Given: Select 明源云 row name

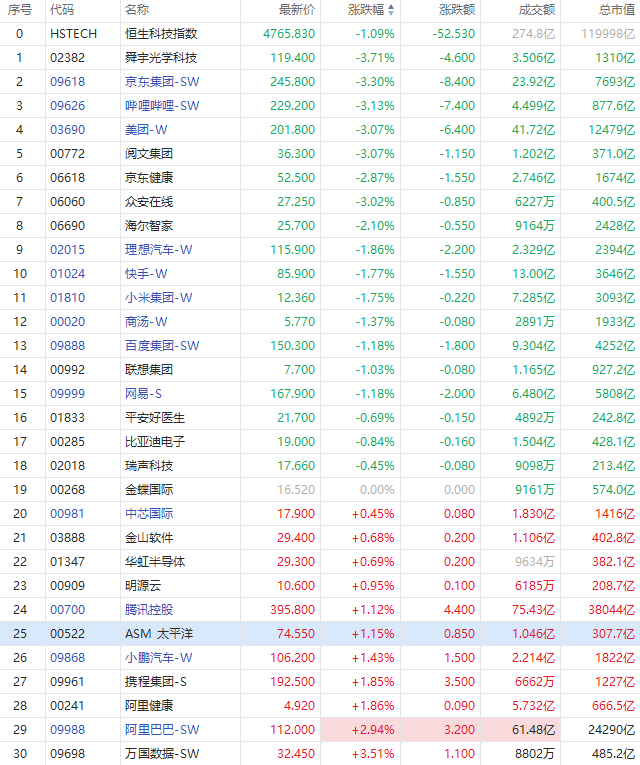Looking at the screenshot, I should 143,585.
